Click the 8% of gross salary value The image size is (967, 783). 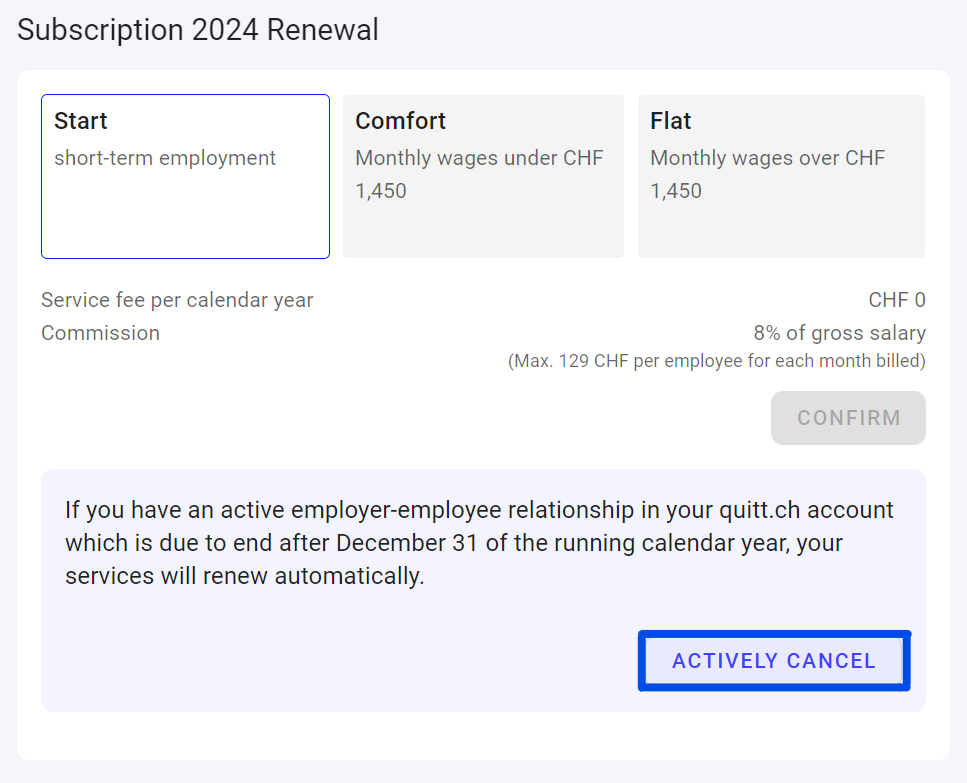(839, 333)
